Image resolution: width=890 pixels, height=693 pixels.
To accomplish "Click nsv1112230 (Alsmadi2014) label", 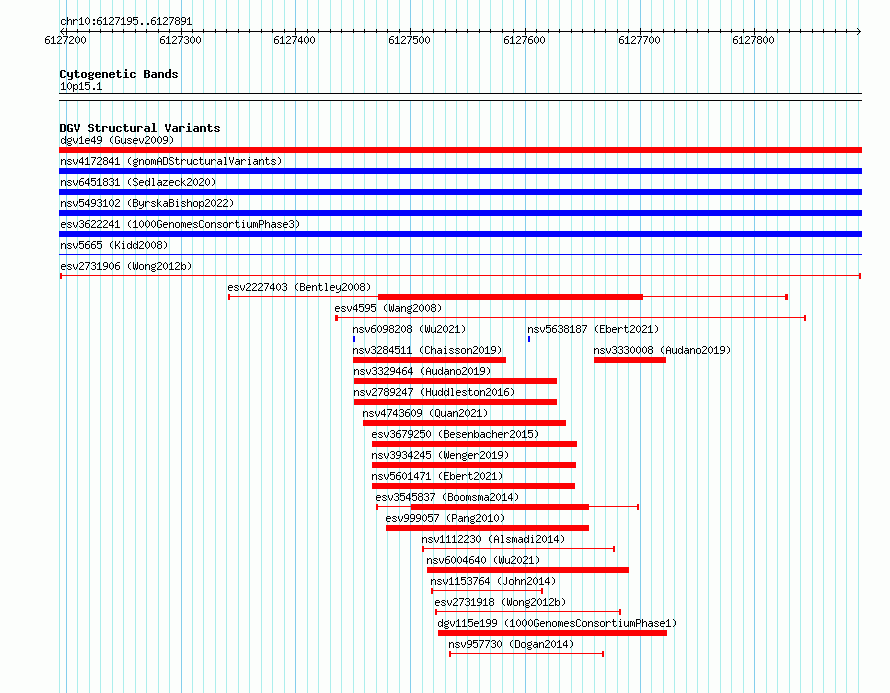I will (493, 539).
